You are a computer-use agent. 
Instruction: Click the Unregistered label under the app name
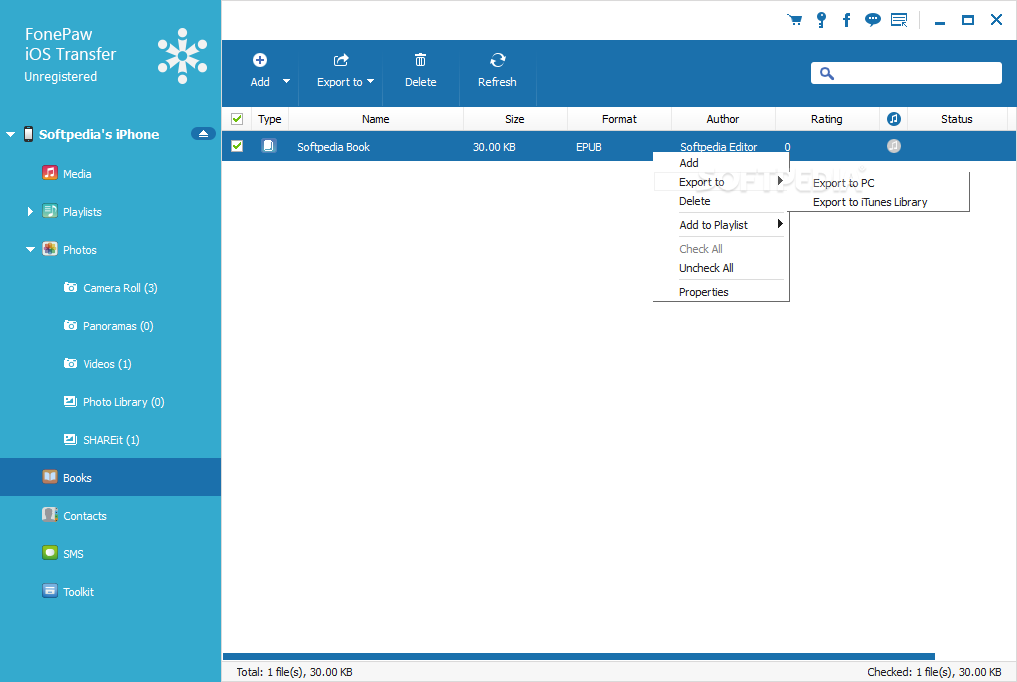(x=60, y=76)
